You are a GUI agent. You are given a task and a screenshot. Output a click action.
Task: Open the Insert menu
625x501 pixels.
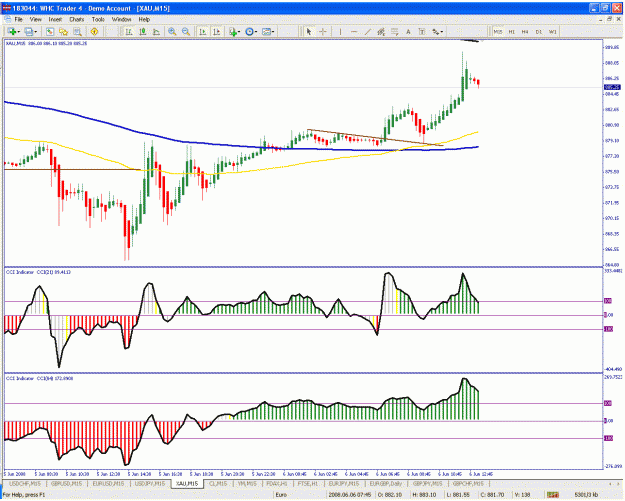[55, 19]
